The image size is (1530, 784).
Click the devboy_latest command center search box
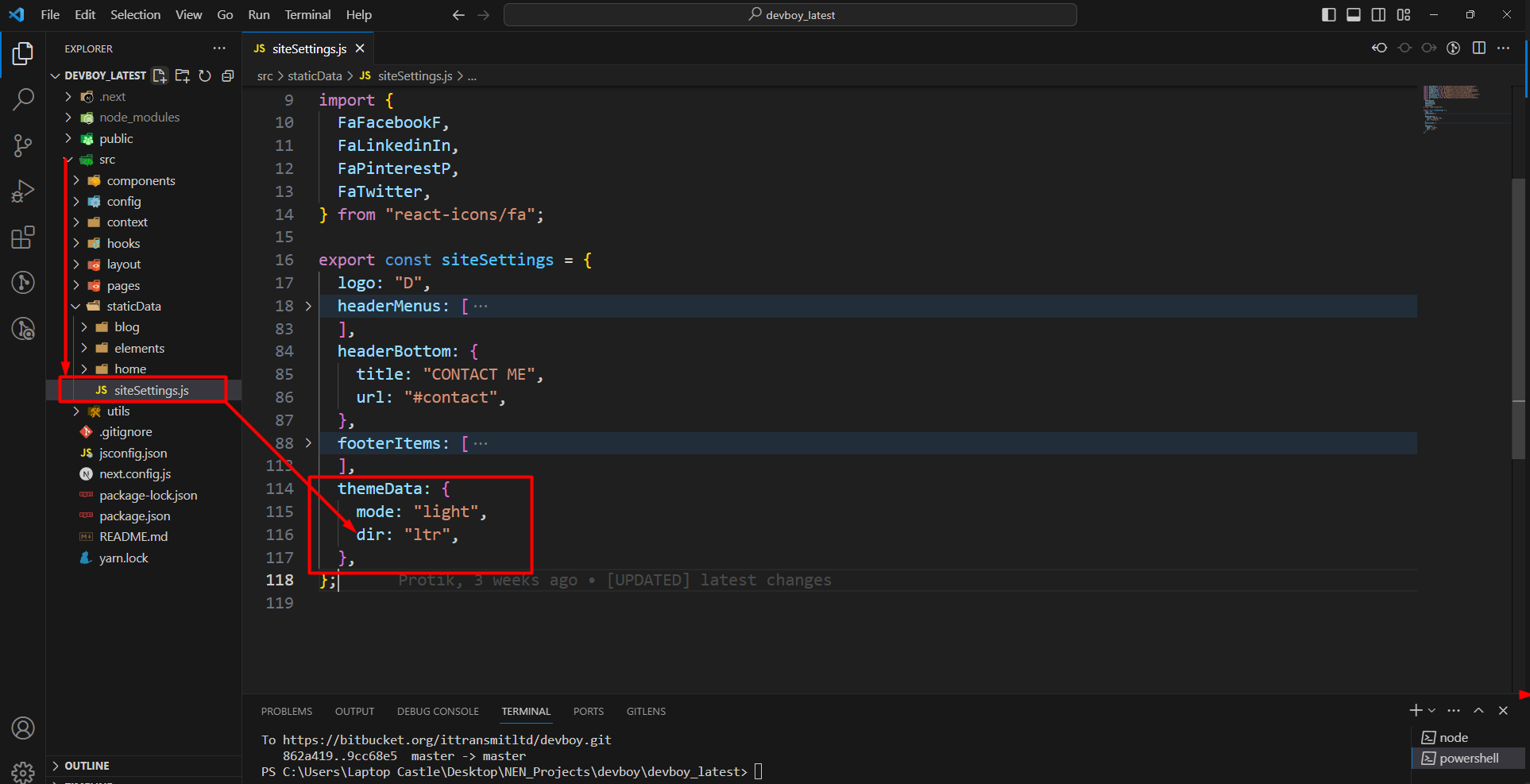[x=790, y=15]
